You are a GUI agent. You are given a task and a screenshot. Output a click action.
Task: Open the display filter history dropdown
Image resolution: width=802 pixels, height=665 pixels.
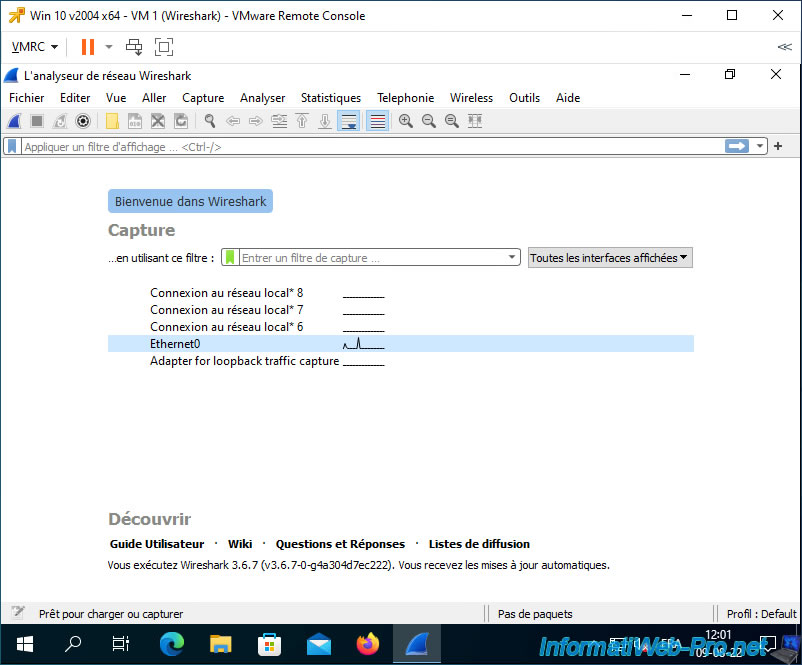(761, 146)
